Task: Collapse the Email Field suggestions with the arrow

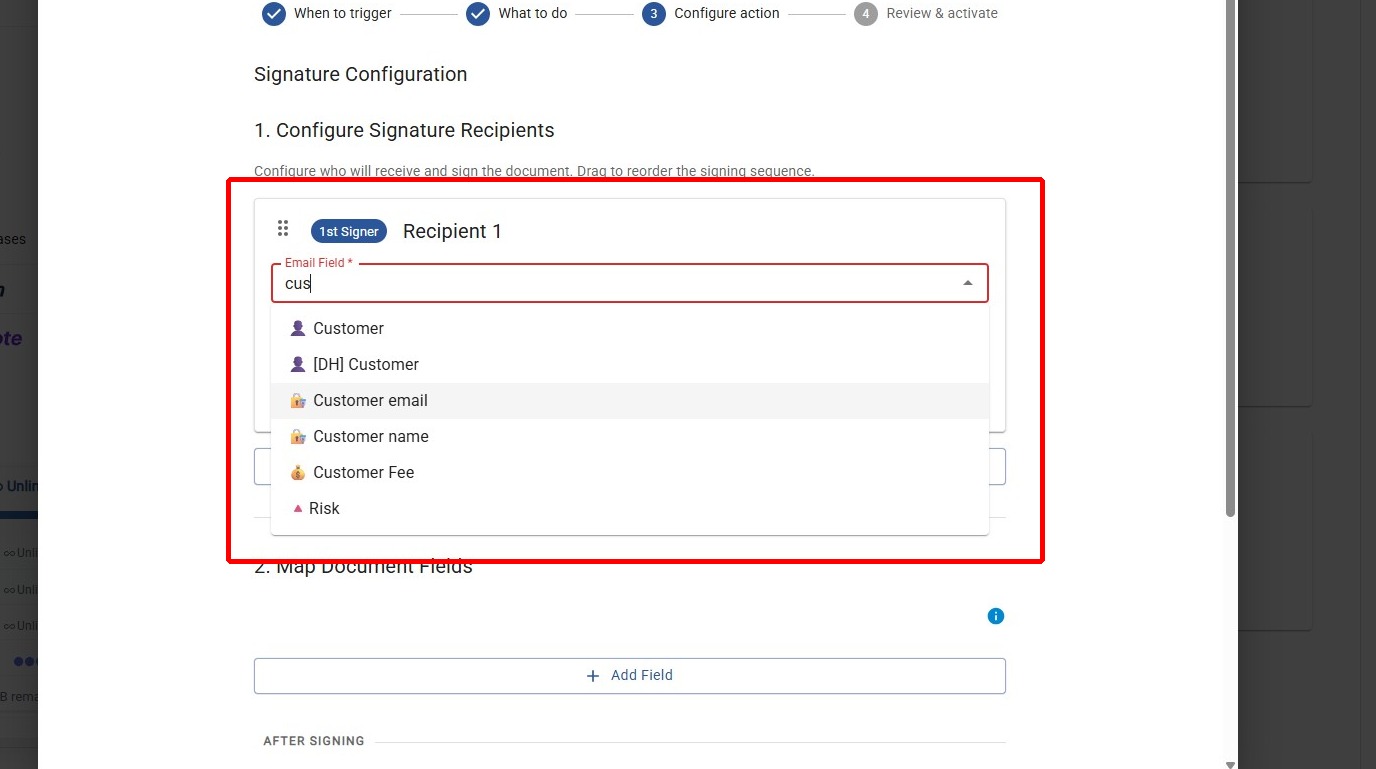Action: click(967, 283)
